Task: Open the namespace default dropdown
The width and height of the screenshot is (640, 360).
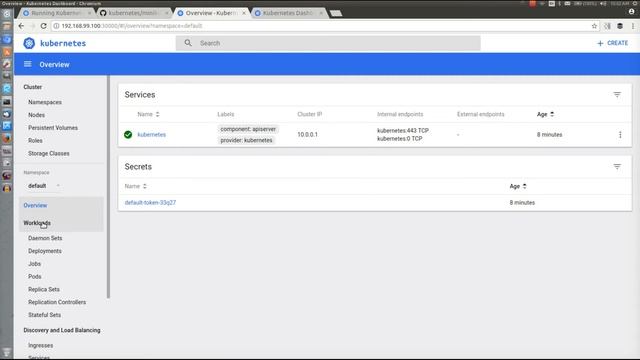Action: (x=43, y=186)
